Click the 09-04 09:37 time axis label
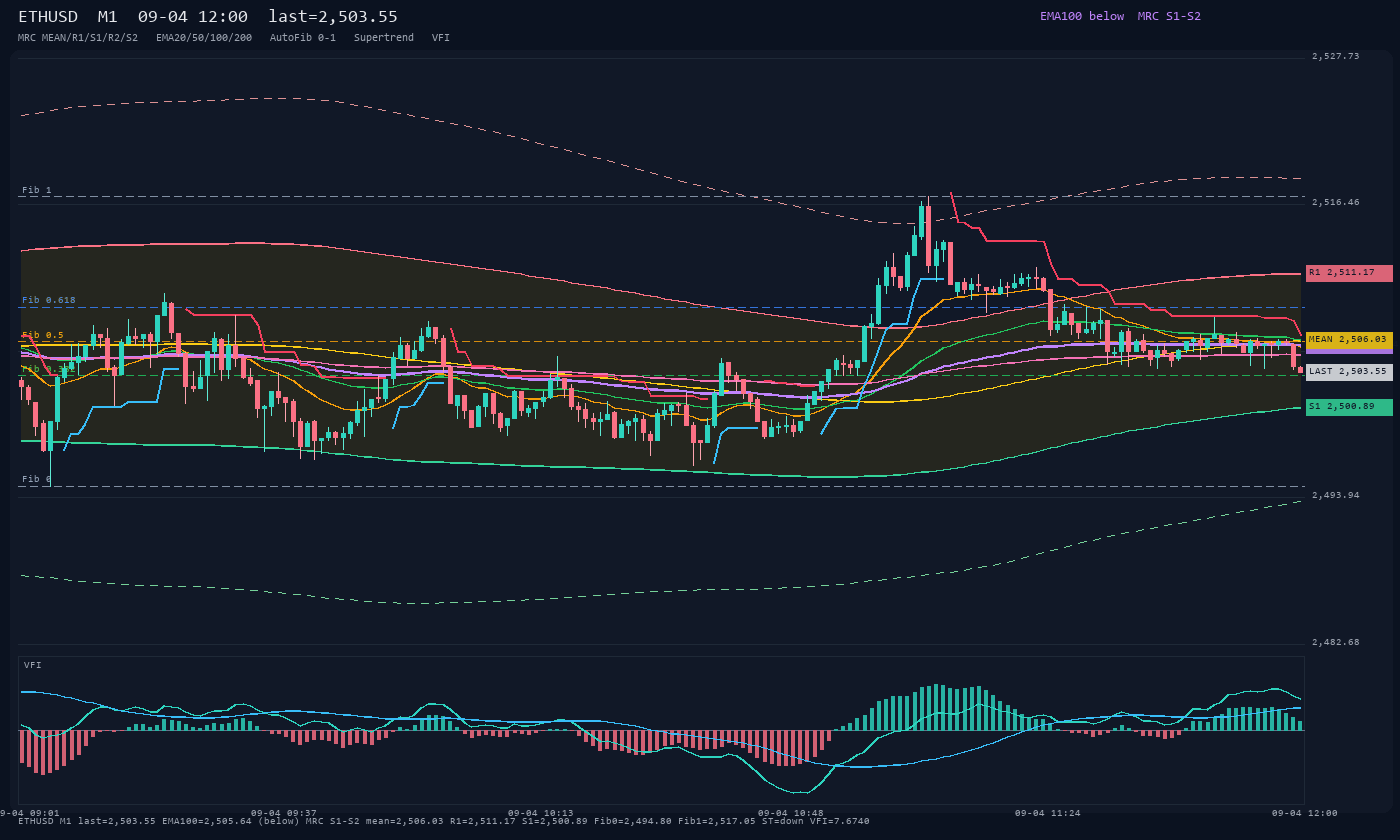1400x840 pixels. [x=284, y=813]
